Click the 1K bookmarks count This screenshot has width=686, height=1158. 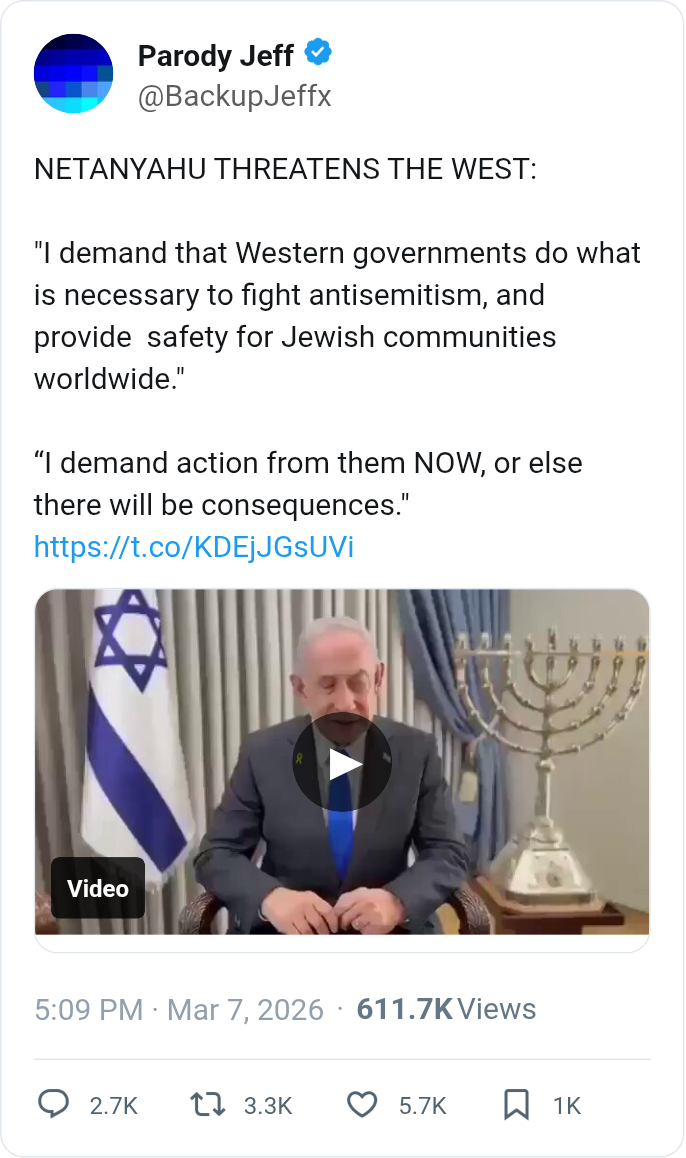click(x=566, y=1106)
